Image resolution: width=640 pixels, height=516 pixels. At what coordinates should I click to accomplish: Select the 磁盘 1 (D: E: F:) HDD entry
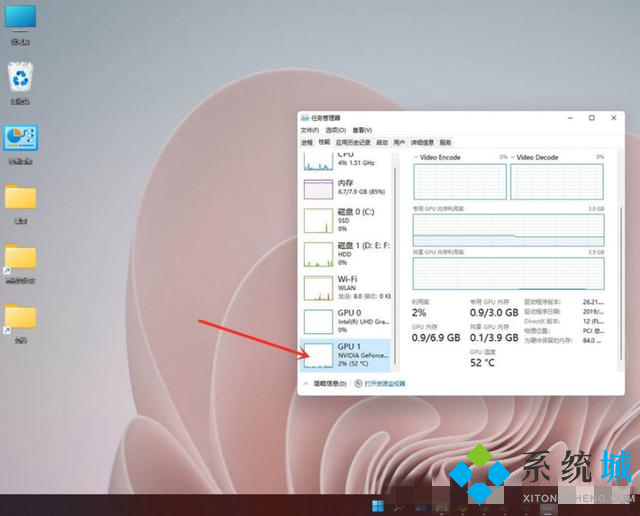click(346, 254)
